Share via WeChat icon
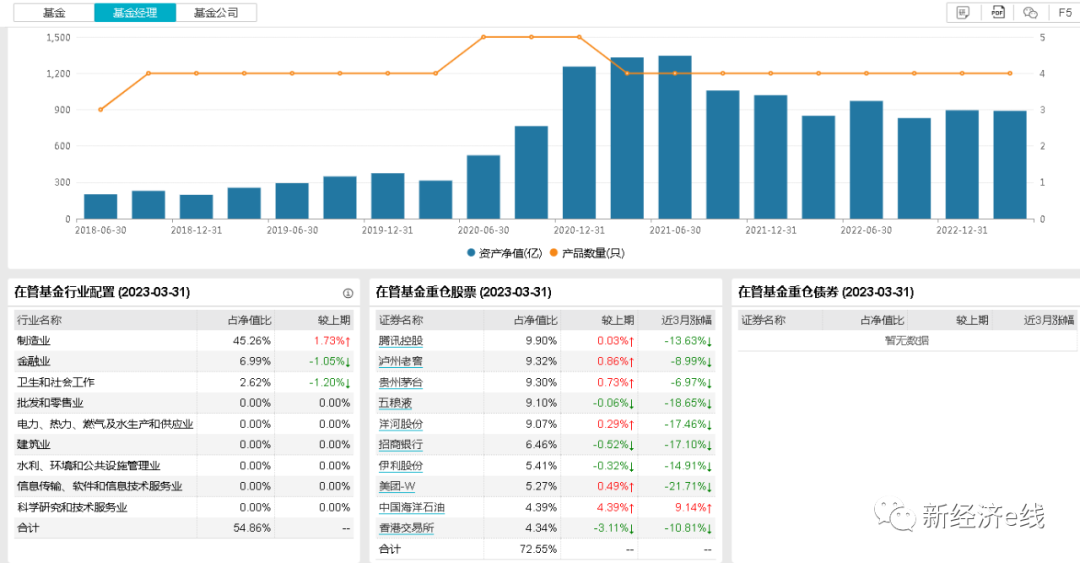This screenshot has height=563, width=1080. (x=1030, y=12)
